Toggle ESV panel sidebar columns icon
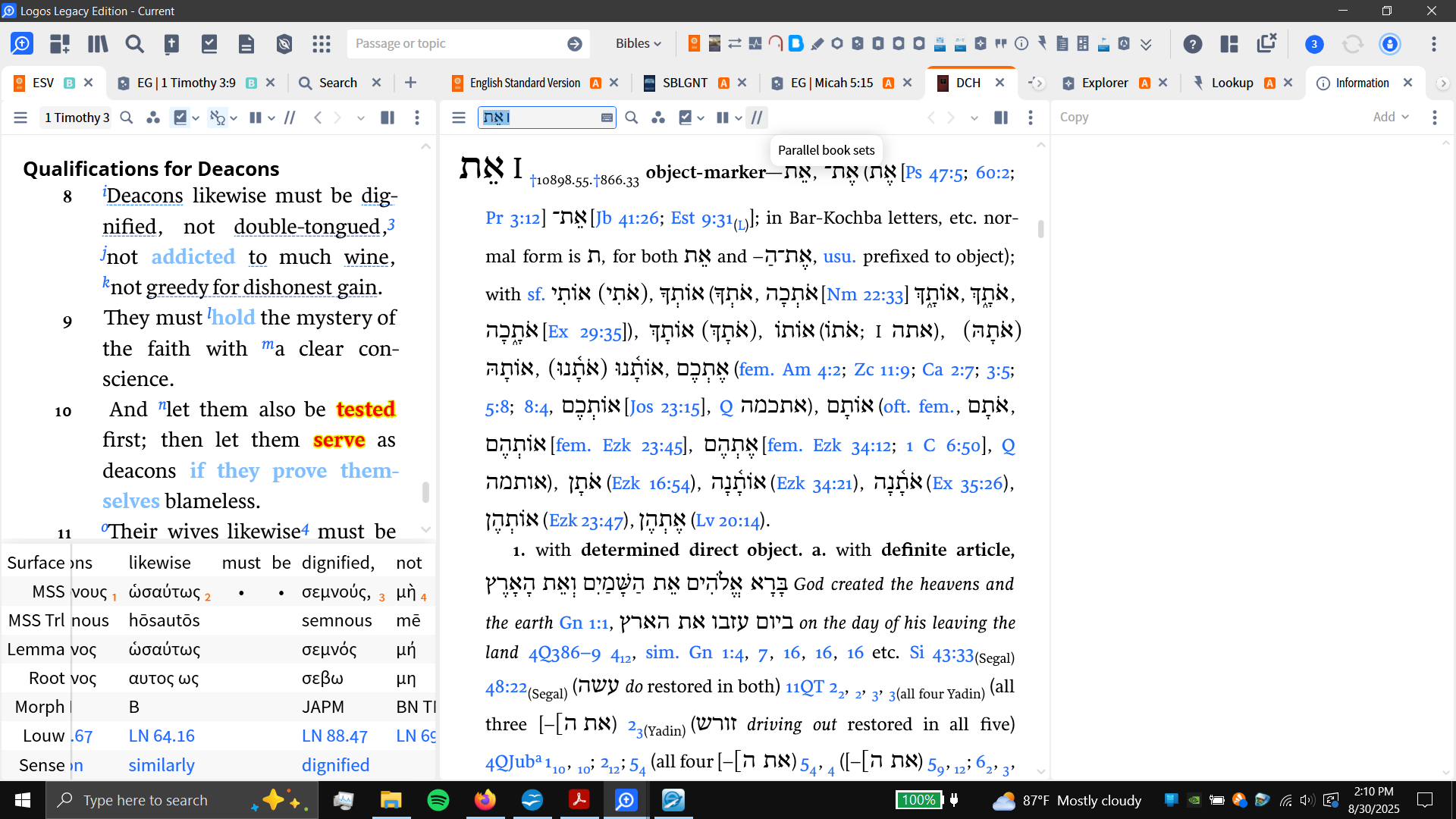The width and height of the screenshot is (1456, 819). coord(388,118)
